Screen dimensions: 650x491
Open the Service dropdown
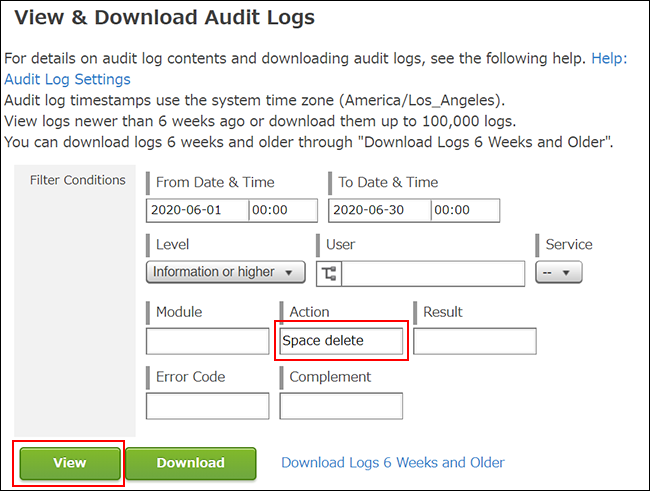coord(559,272)
